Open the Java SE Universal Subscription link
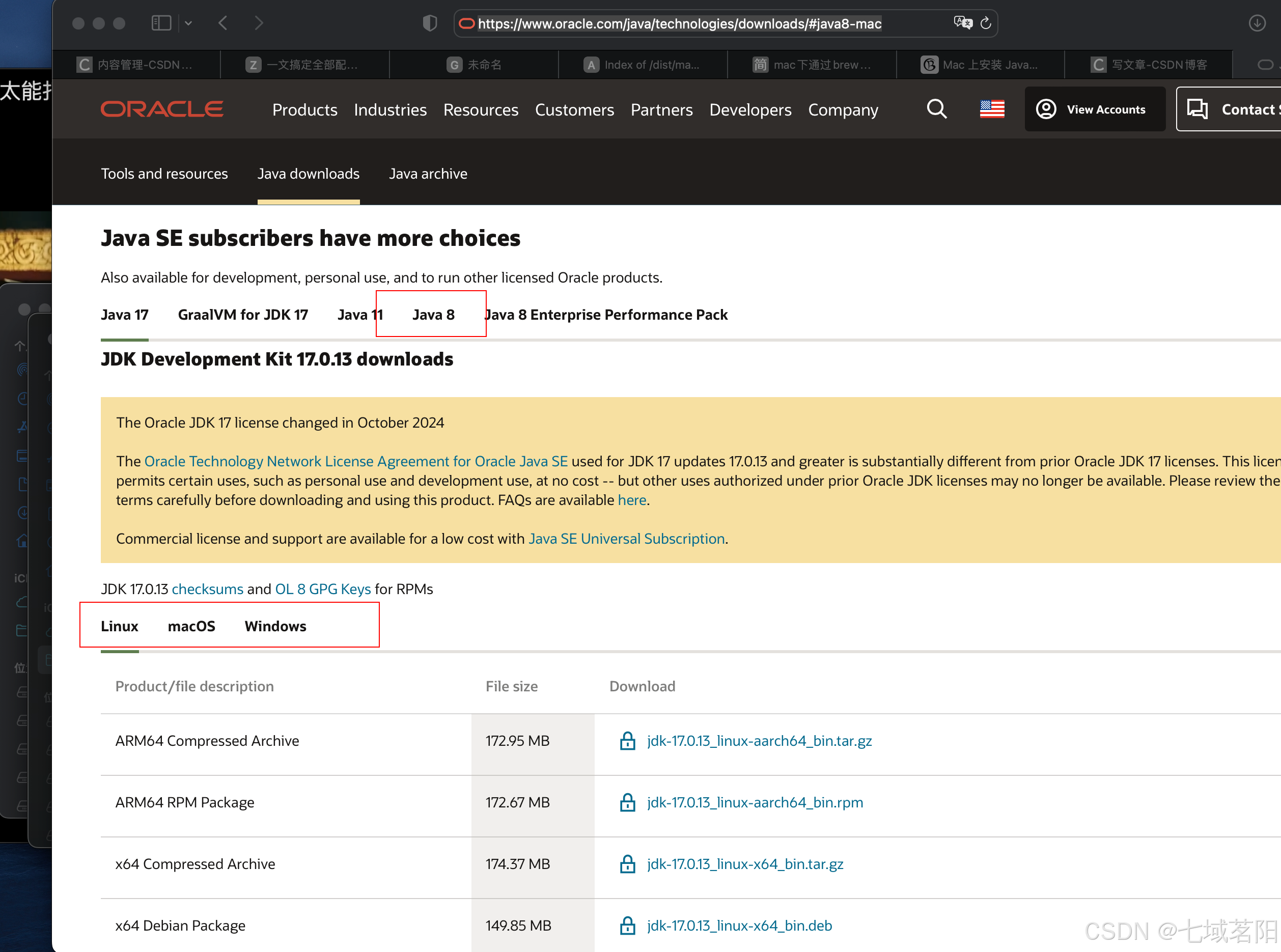Viewport: 1281px width, 952px height. click(x=626, y=538)
